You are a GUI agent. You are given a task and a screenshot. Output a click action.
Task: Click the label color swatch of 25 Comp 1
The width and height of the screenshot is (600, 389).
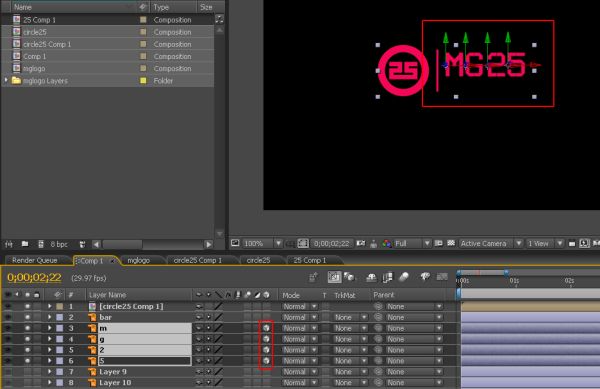click(143, 20)
